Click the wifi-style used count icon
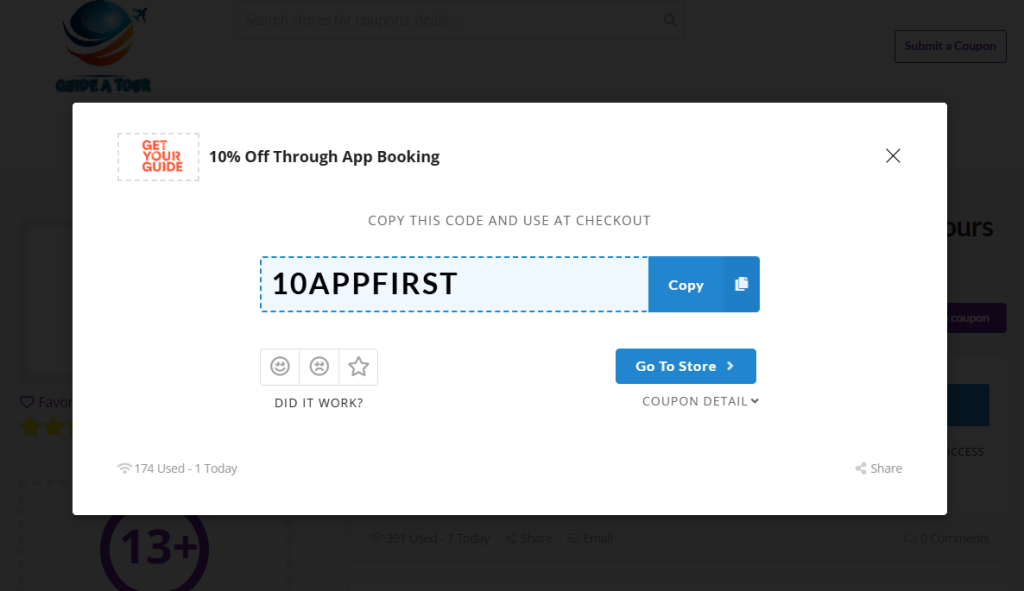This screenshot has width=1024, height=591. click(x=124, y=468)
